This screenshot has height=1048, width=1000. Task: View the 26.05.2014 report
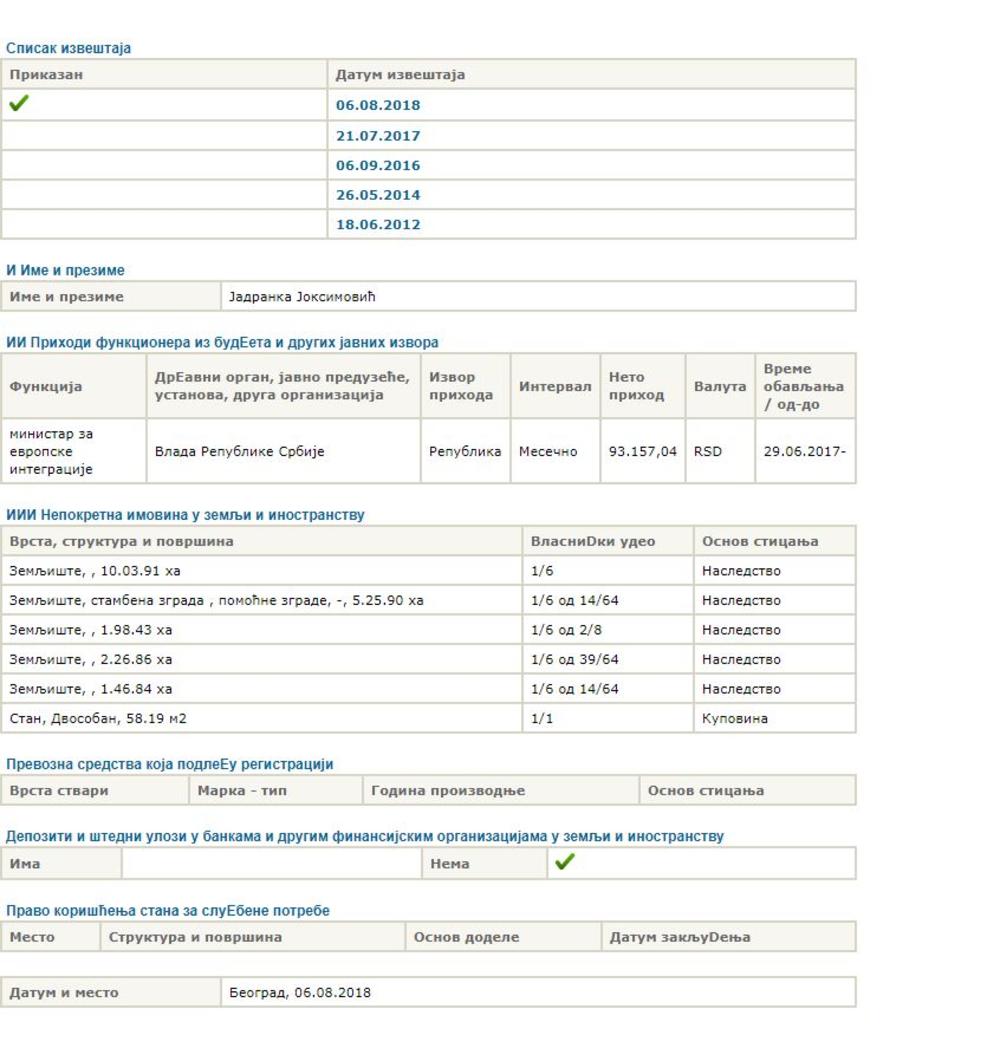[x=377, y=195]
